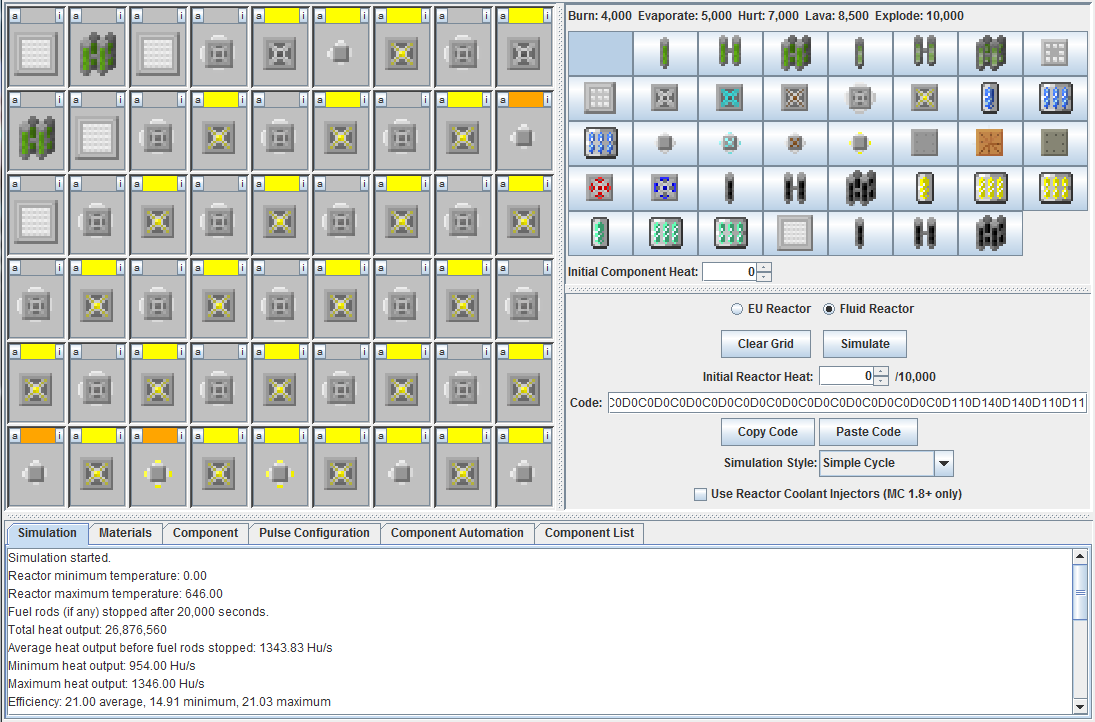The height and width of the screenshot is (722, 1095).
Task: Select the empty eraser slot in component palette
Action: (600, 53)
